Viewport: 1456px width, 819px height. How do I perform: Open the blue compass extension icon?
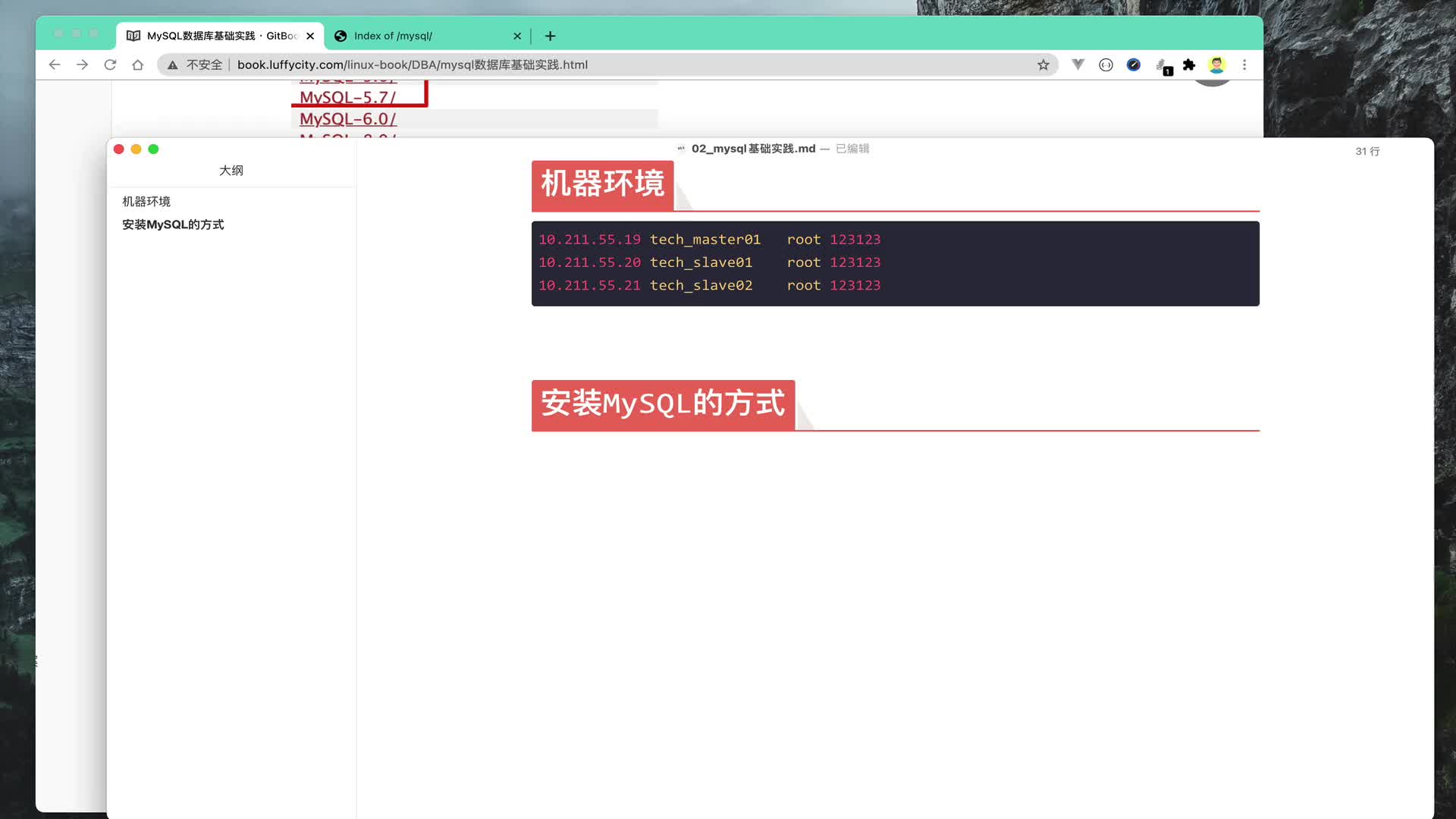point(1134,65)
